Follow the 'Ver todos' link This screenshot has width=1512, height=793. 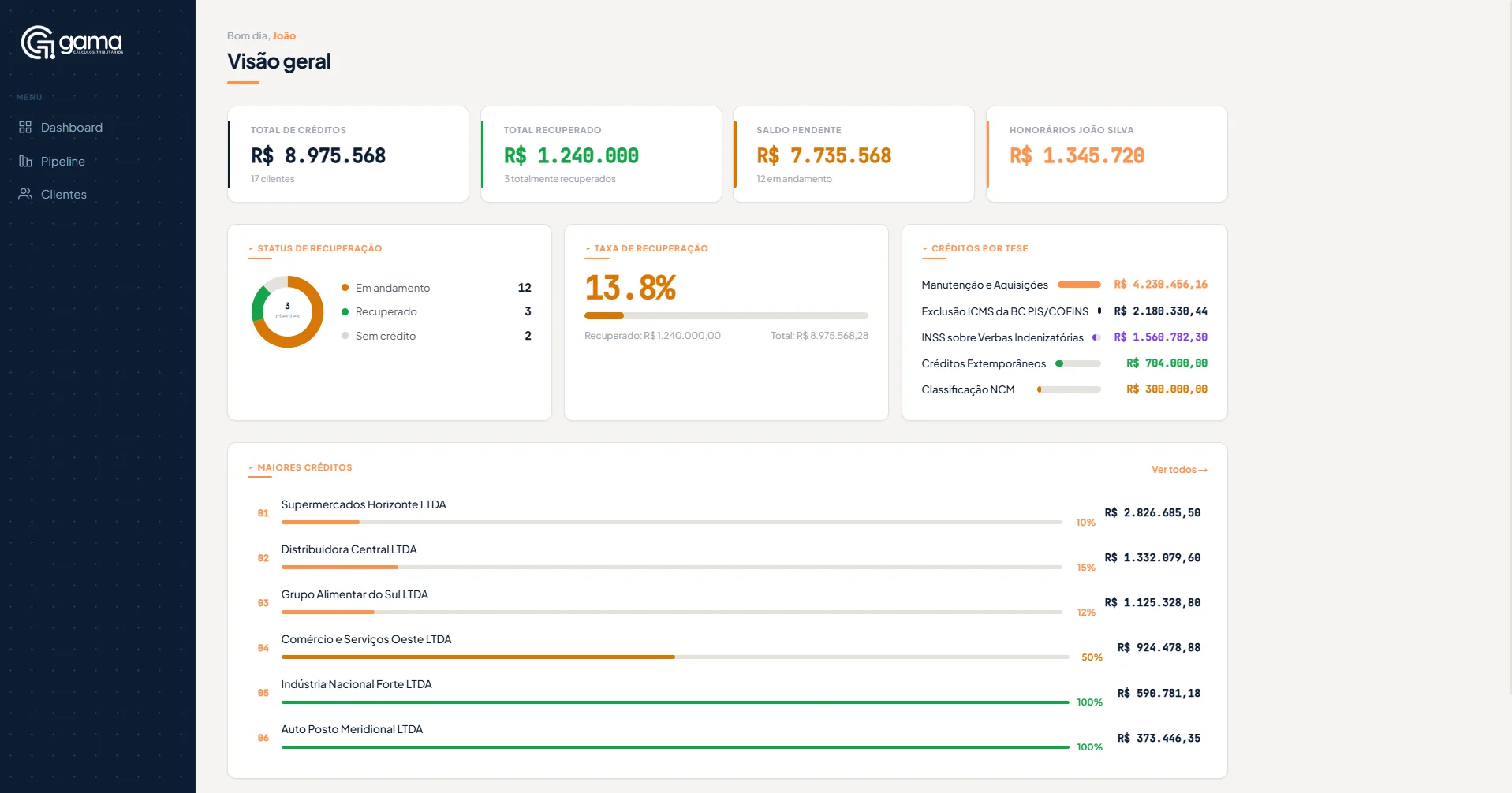pyautogui.click(x=1179, y=470)
